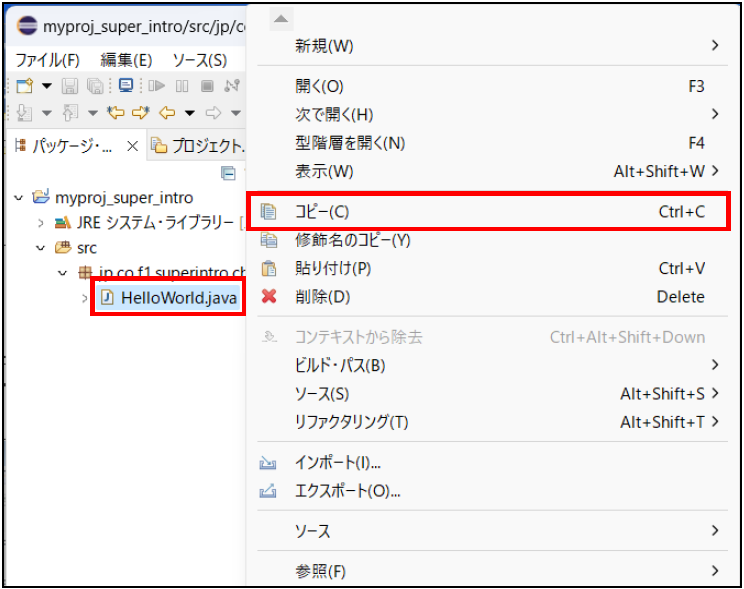Open dropdown arrow beside New icon
744x589 pixels.
[x=45, y=86]
